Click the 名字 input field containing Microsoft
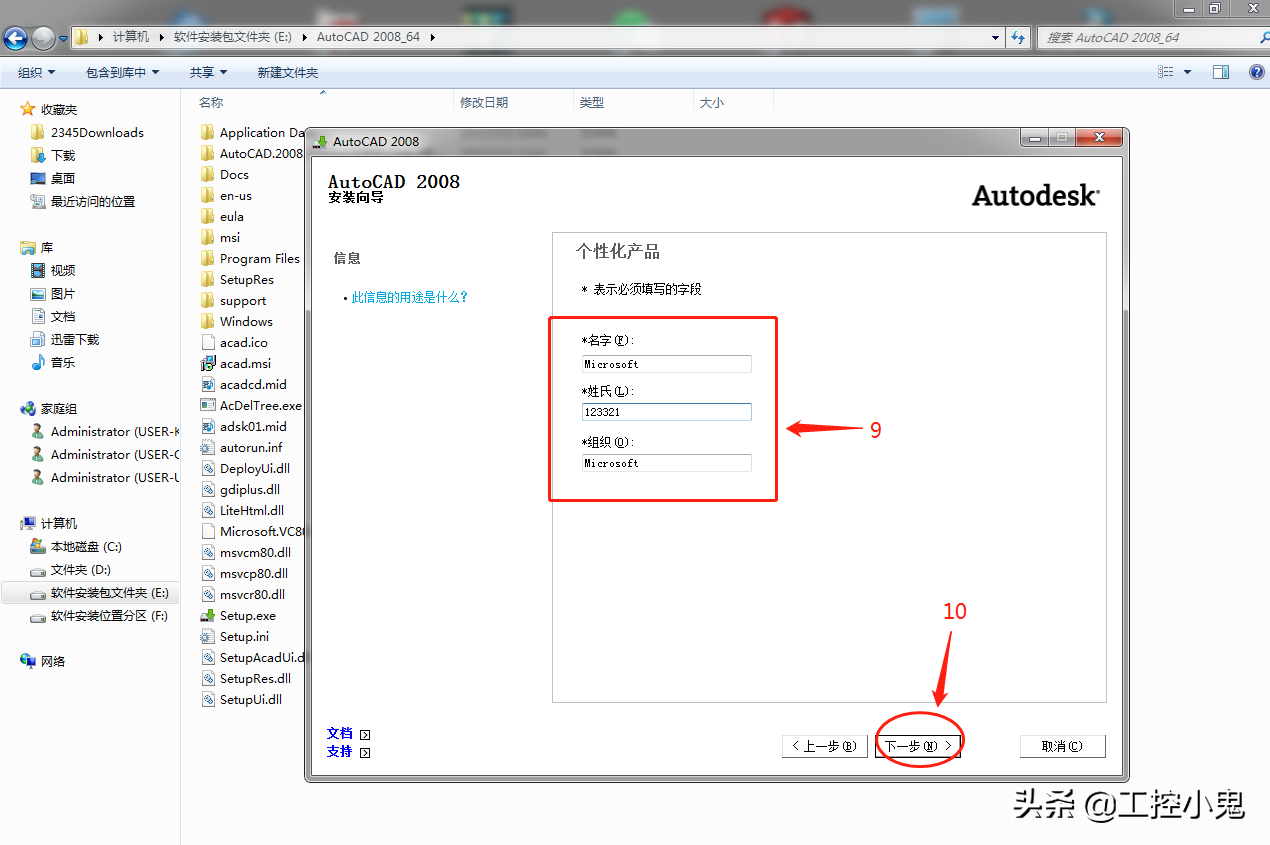The image size is (1270, 845). tap(667, 364)
